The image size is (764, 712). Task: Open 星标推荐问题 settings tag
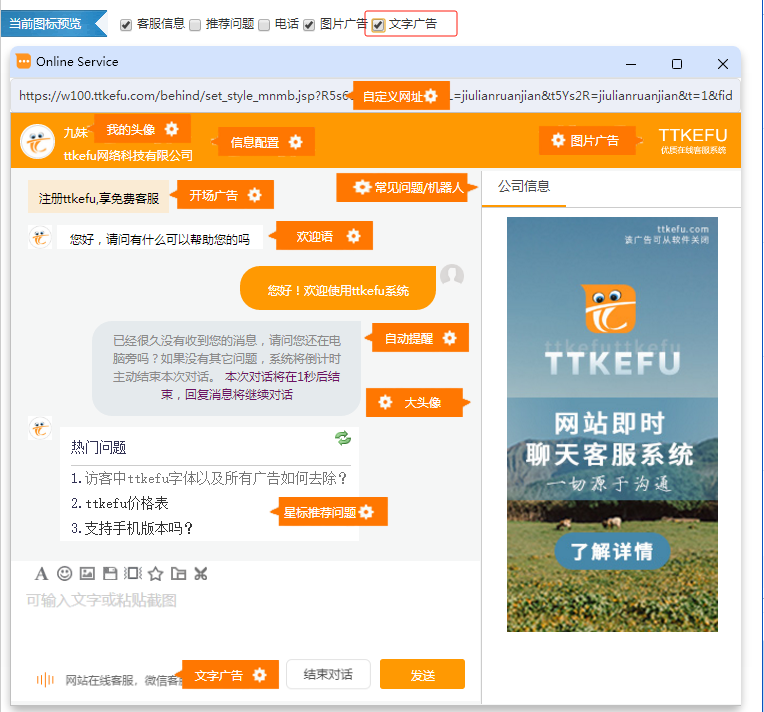pyautogui.click(x=333, y=512)
